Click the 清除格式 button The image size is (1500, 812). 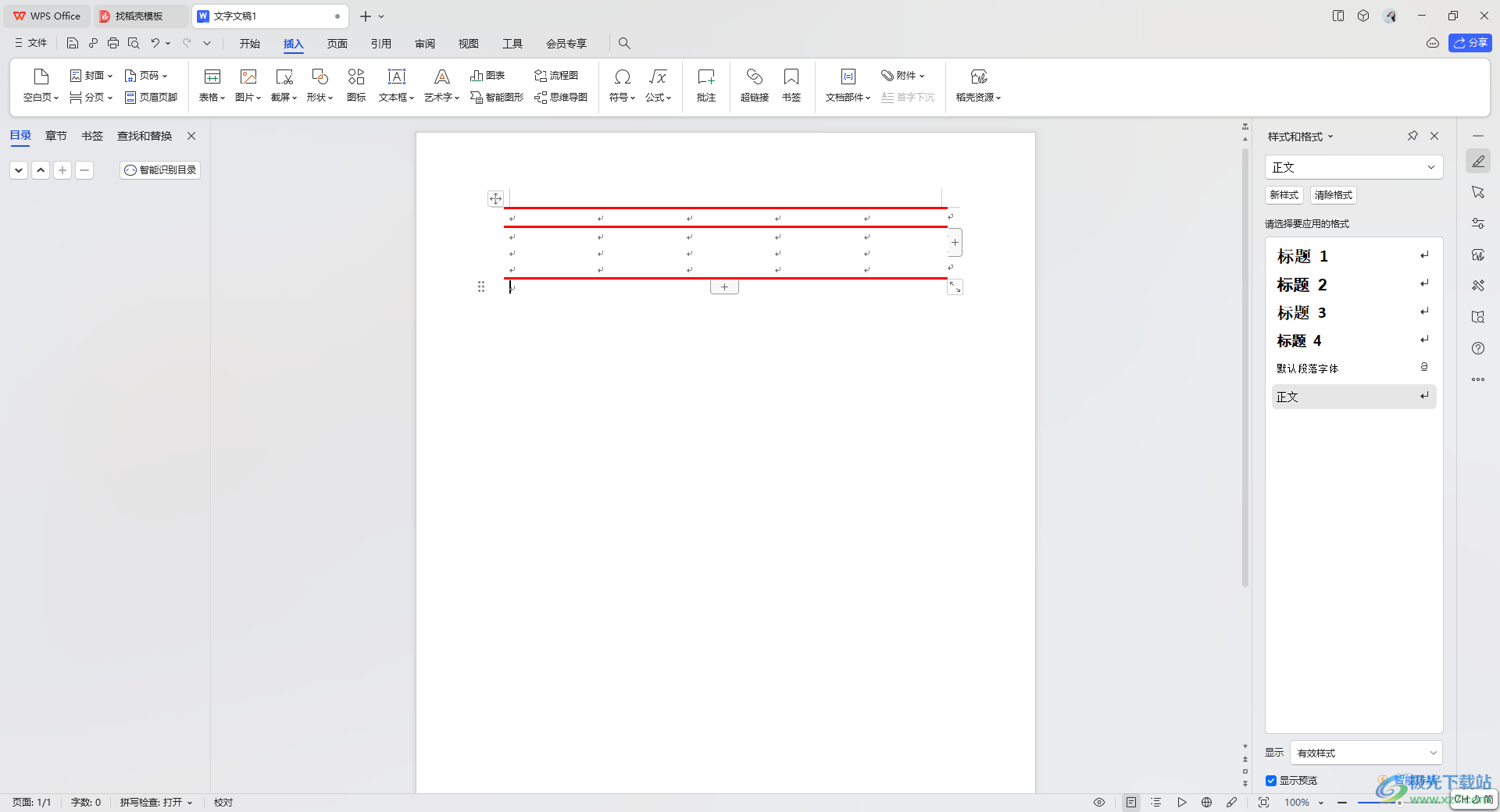(x=1334, y=195)
